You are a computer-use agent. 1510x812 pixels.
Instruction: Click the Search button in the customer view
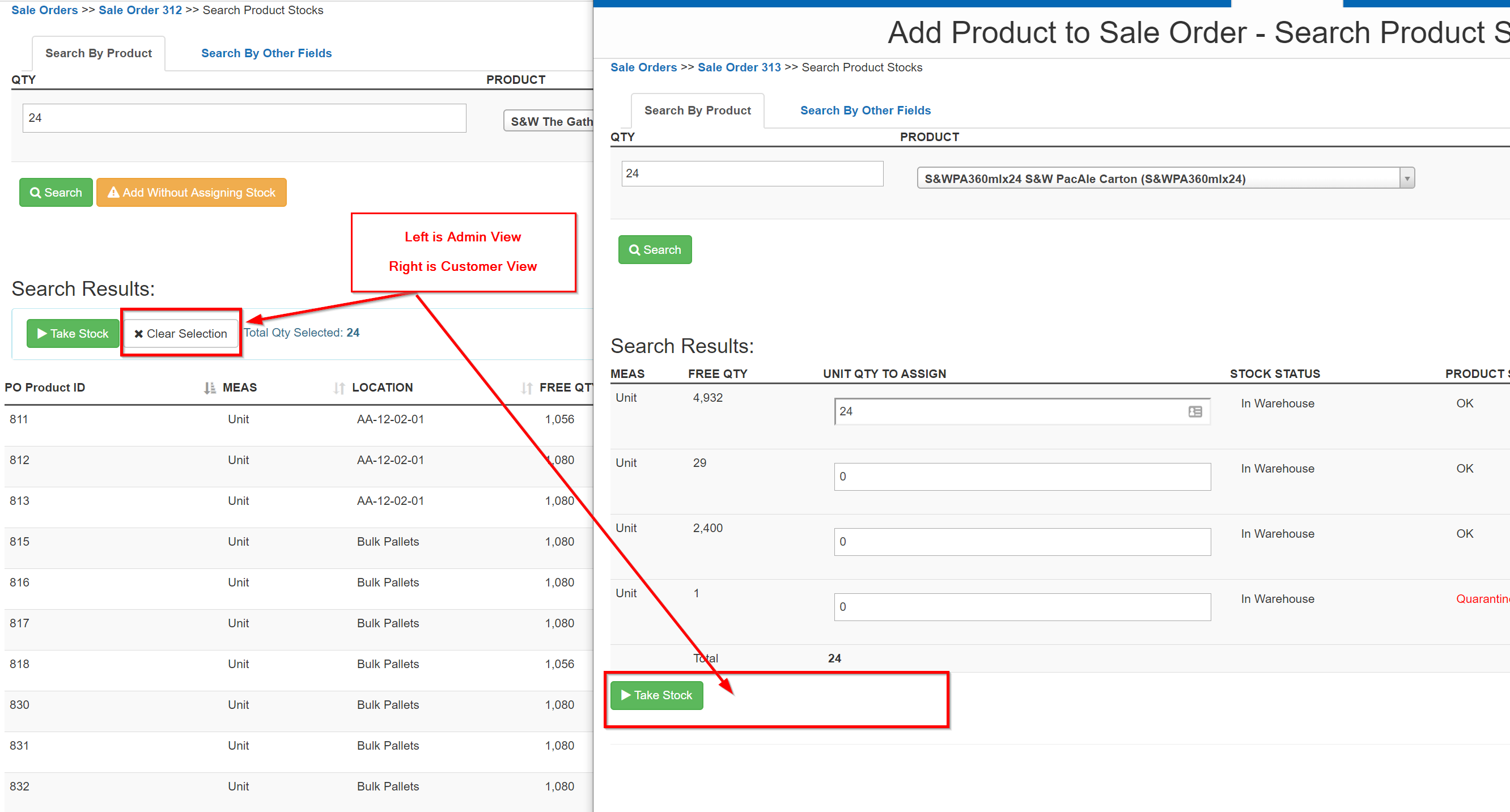(x=654, y=250)
